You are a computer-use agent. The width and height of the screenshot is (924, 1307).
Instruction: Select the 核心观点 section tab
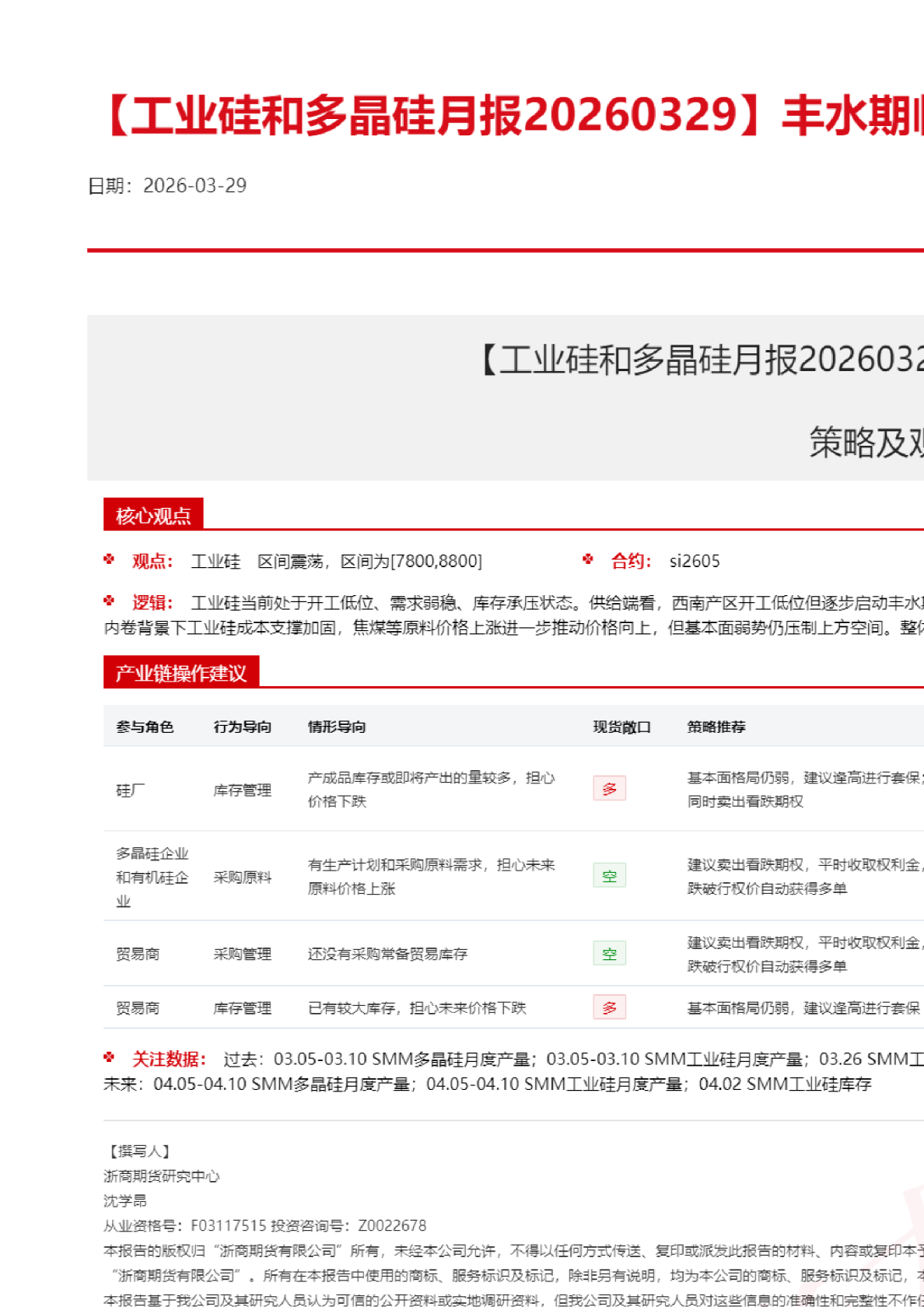point(153,515)
